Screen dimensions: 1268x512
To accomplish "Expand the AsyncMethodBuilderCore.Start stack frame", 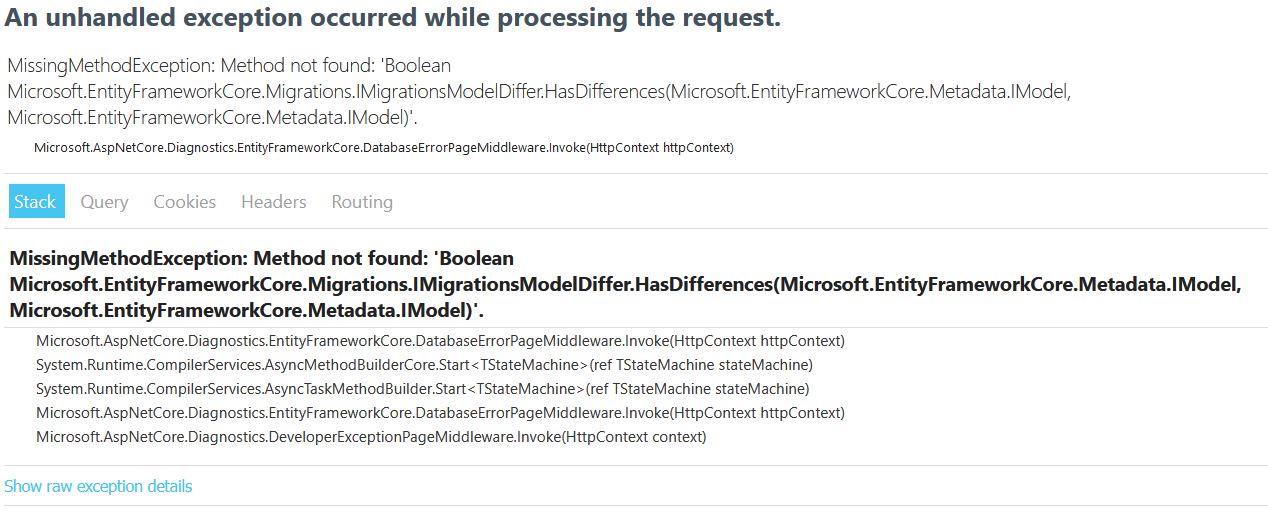I will click(x=424, y=365).
